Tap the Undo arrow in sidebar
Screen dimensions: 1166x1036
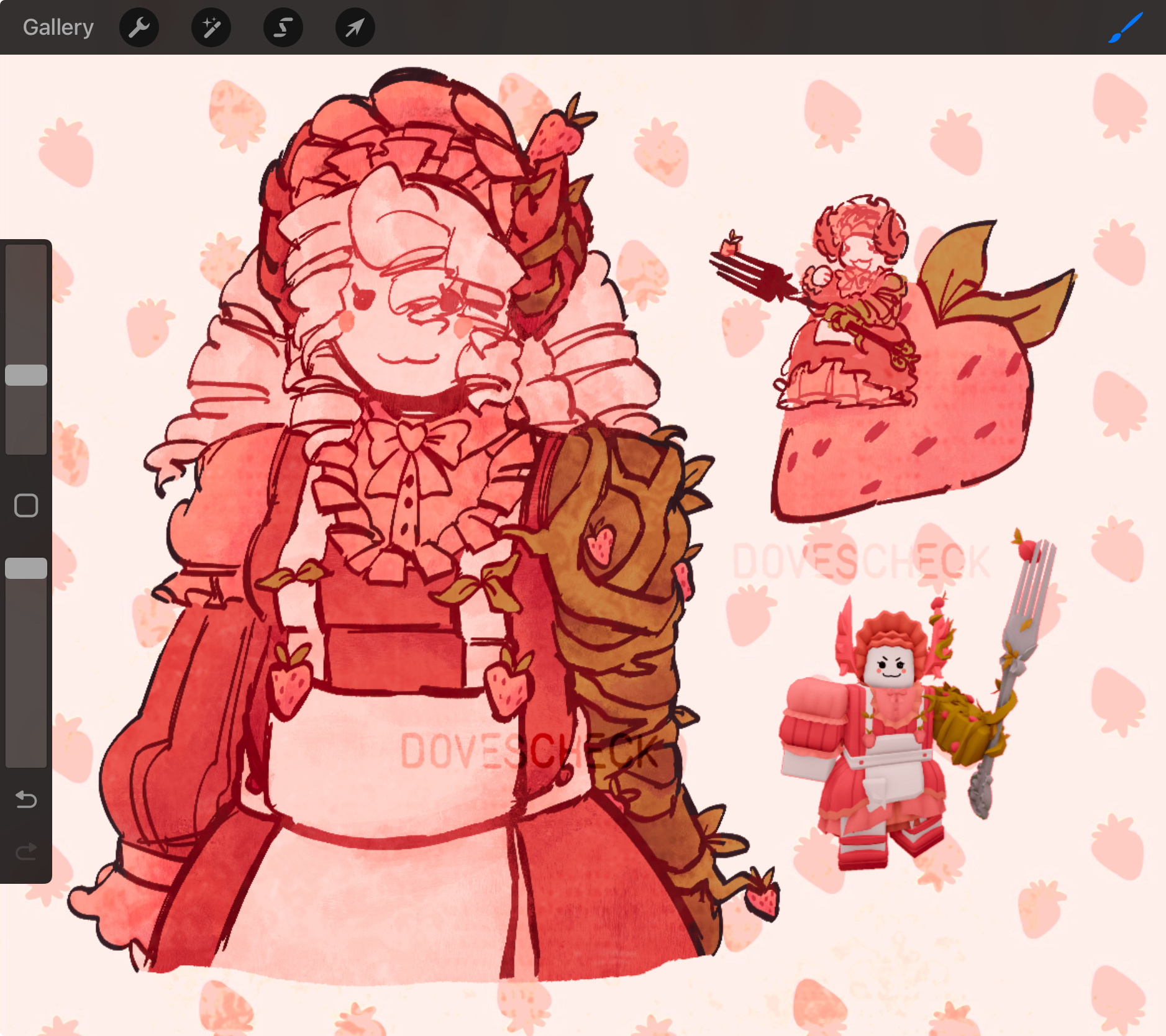click(x=26, y=799)
